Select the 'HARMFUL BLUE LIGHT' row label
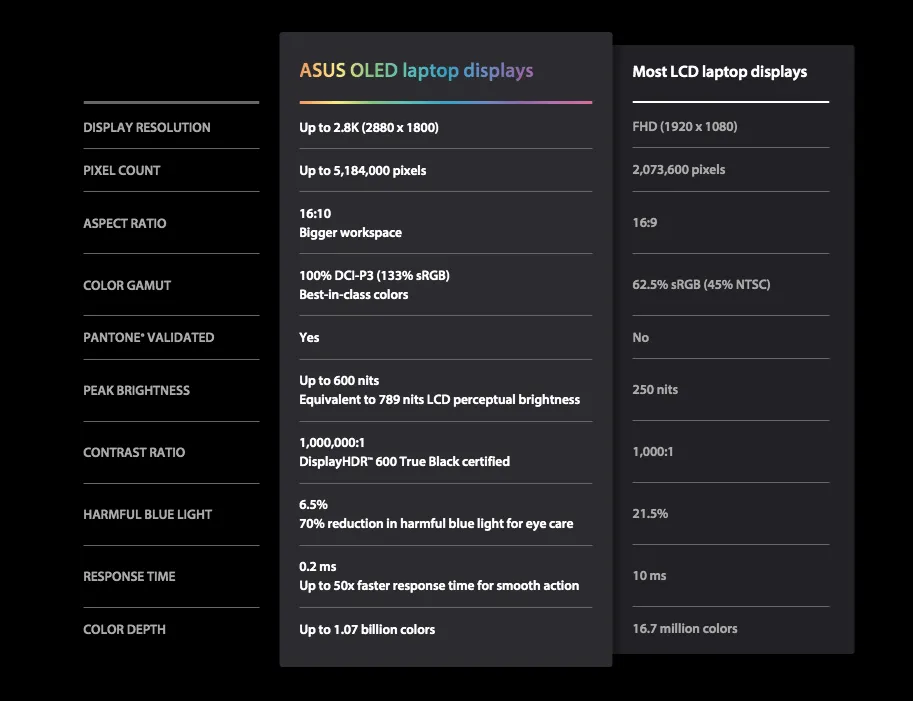This screenshot has height=701, width=913. coord(147,515)
